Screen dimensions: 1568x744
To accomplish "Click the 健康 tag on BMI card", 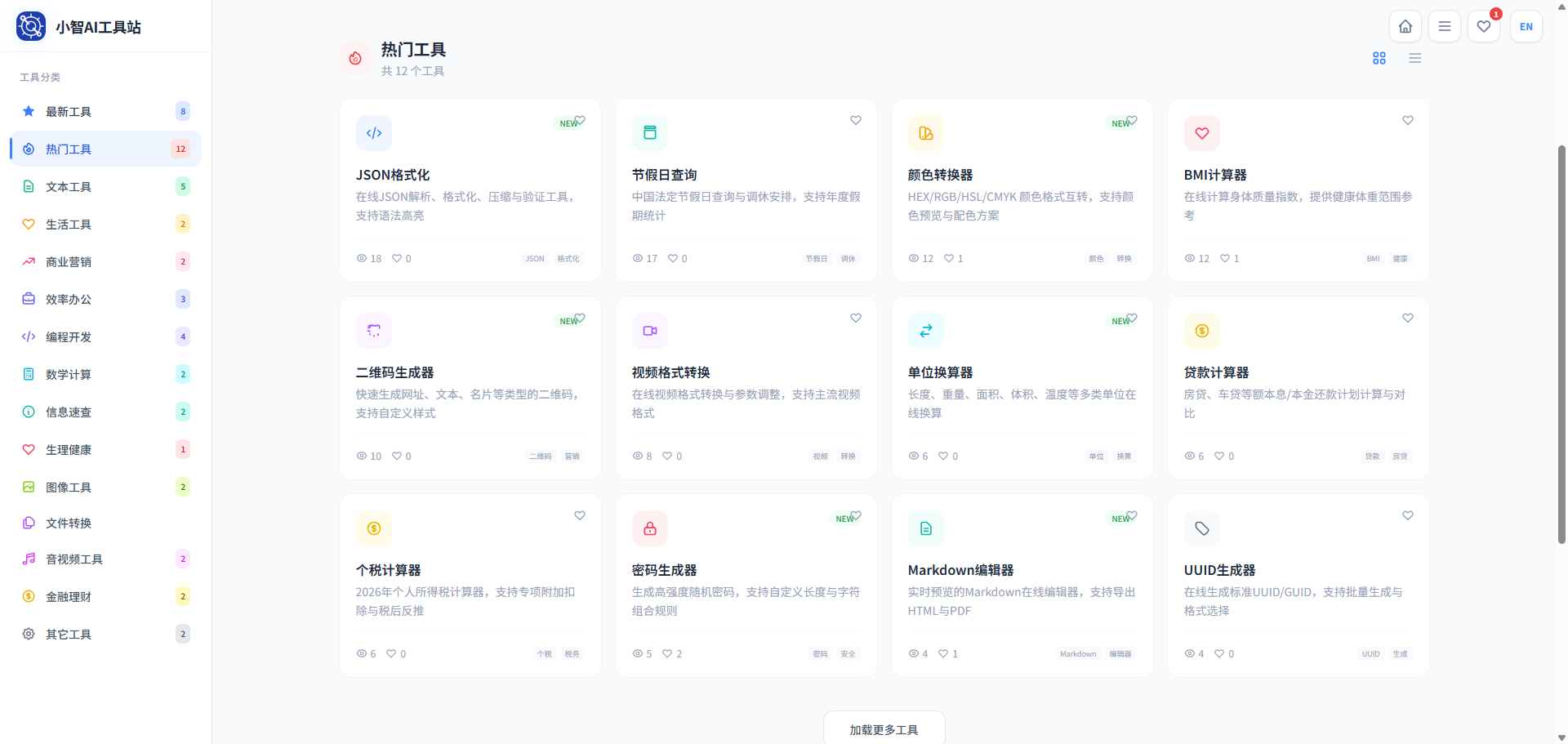I will coord(1401,259).
